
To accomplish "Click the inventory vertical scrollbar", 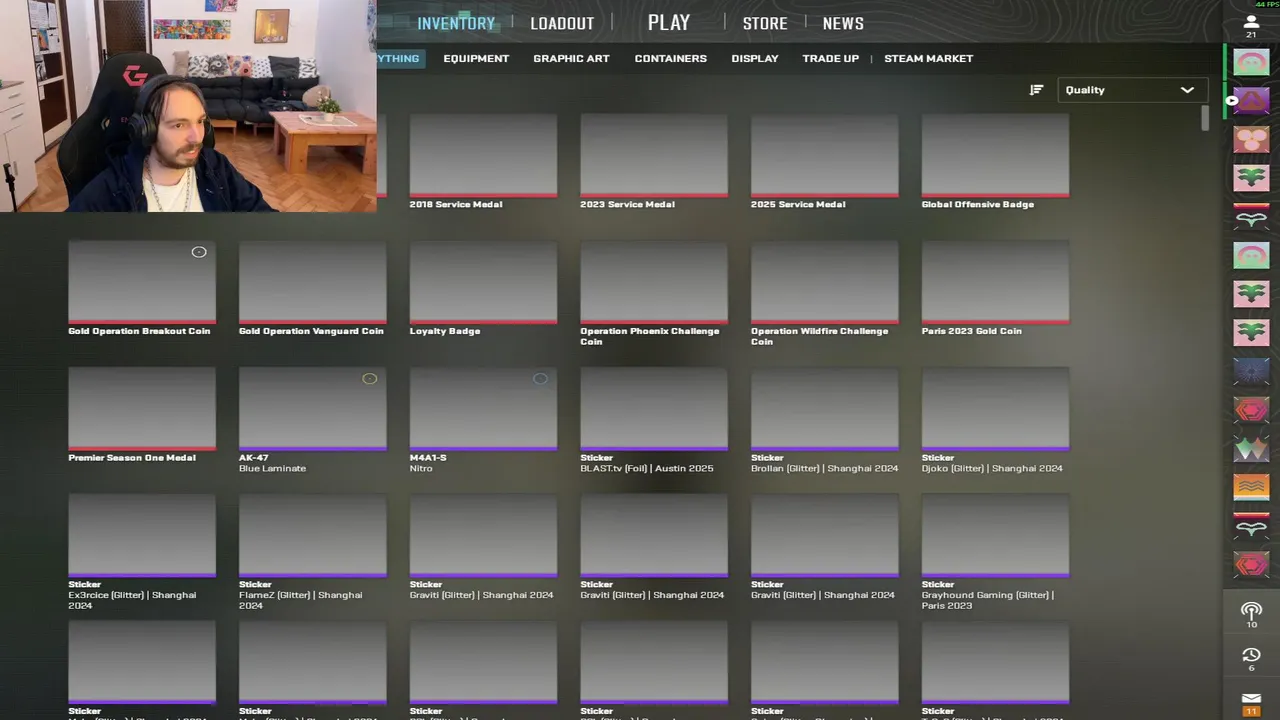I will (1205, 119).
